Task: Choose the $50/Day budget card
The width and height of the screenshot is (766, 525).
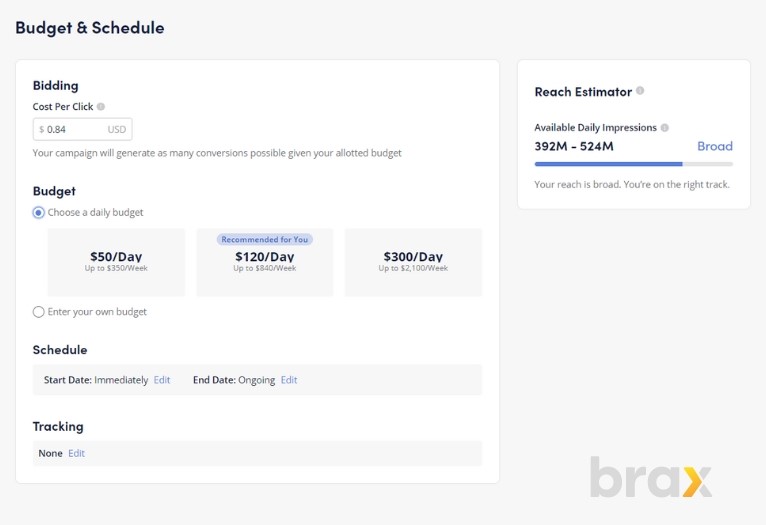Action: click(116, 262)
